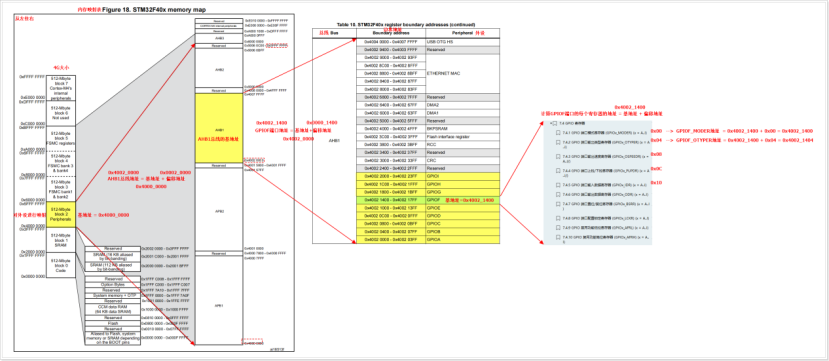The width and height of the screenshot is (829, 361).
Task: Click the AHB3 region in memory map
Action: [x=219, y=39]
